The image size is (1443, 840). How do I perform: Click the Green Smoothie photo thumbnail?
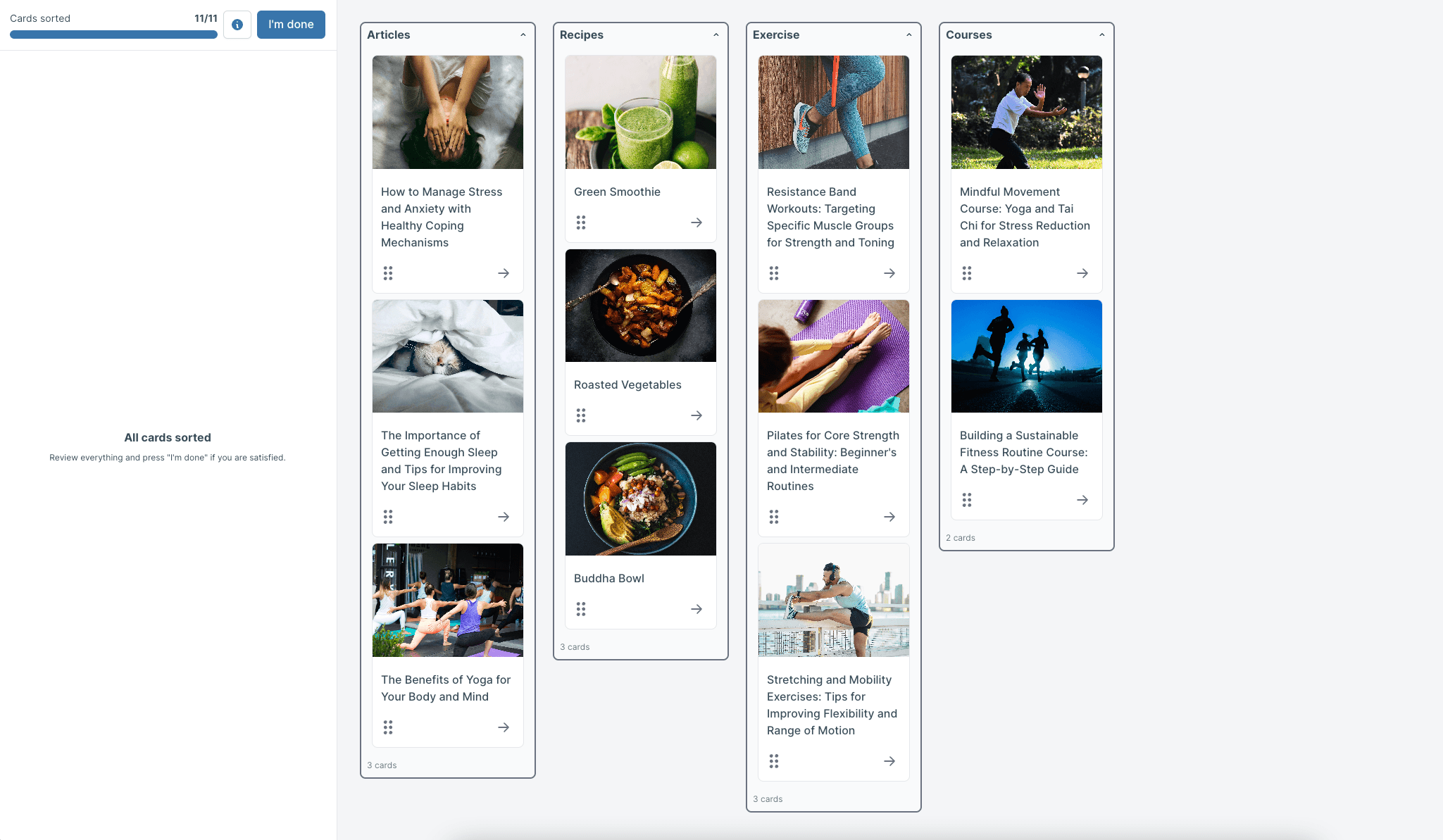(x=641, y=112)
